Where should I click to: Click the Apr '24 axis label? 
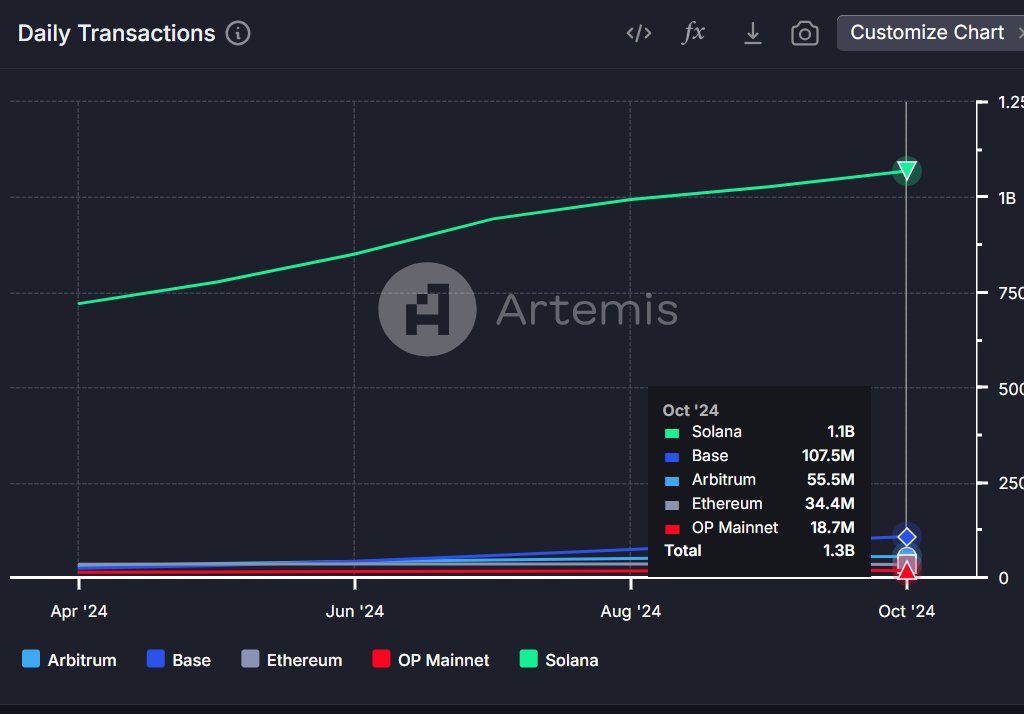point(79,611)
